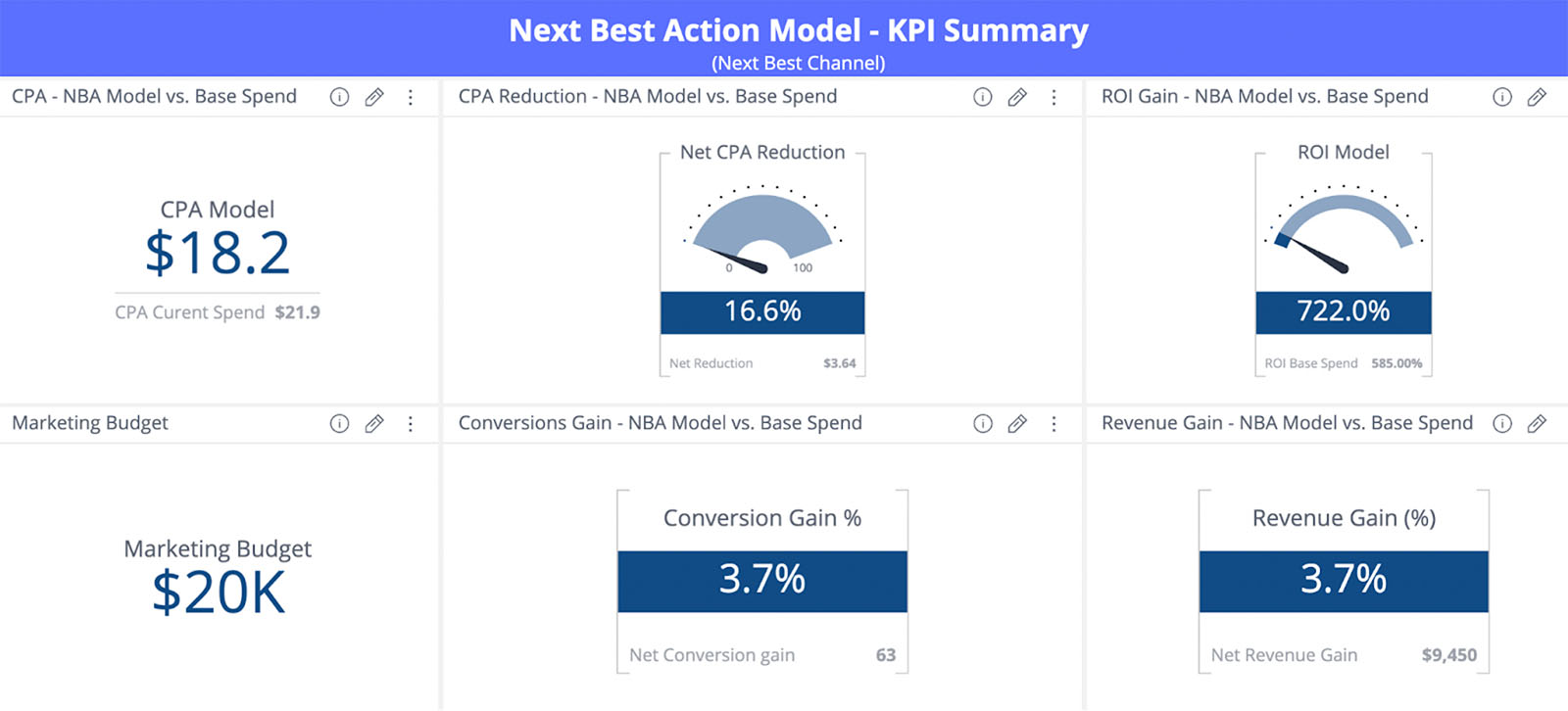Click the pencil icon on Revenue Gain widget

coord(1536,424)
